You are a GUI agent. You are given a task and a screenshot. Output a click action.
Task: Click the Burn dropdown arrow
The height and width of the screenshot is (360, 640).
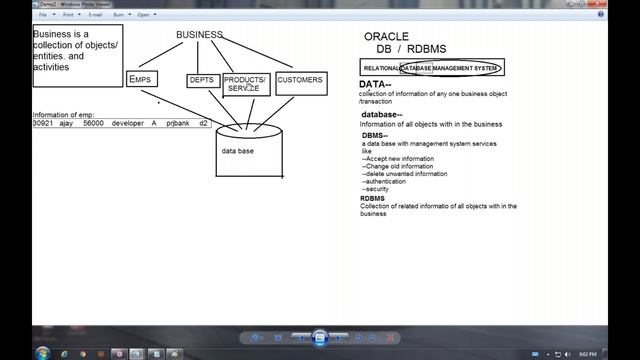(x=130, y=15)
